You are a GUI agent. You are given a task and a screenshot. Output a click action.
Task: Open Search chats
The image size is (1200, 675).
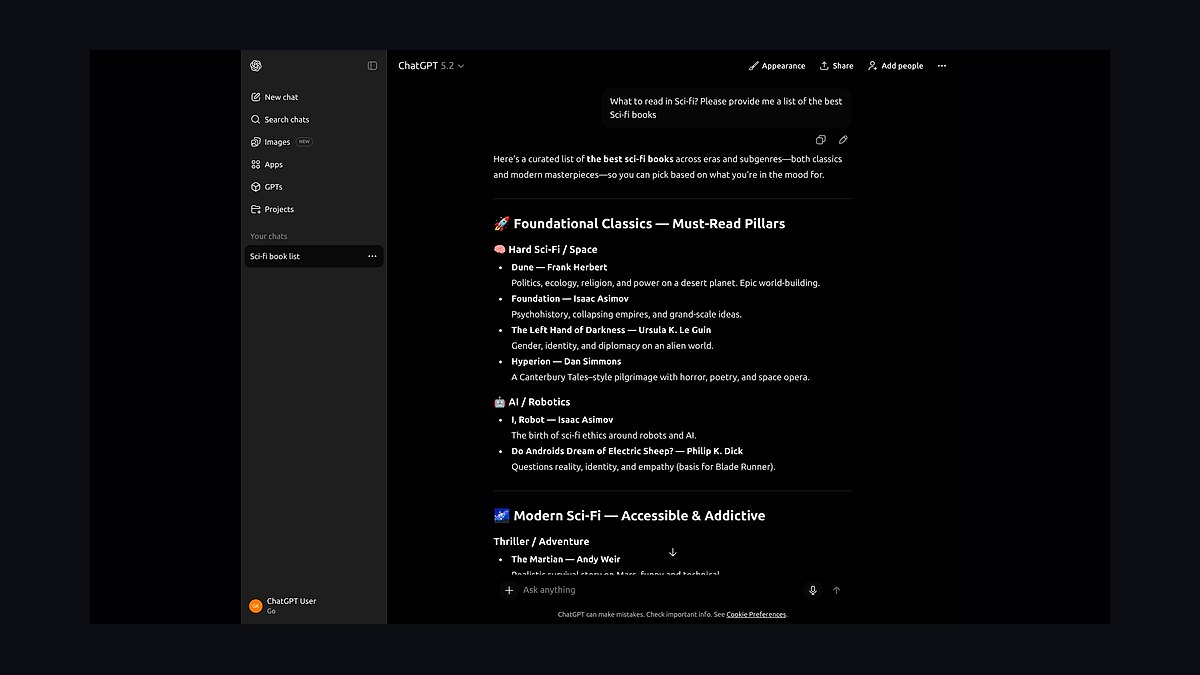314,119
